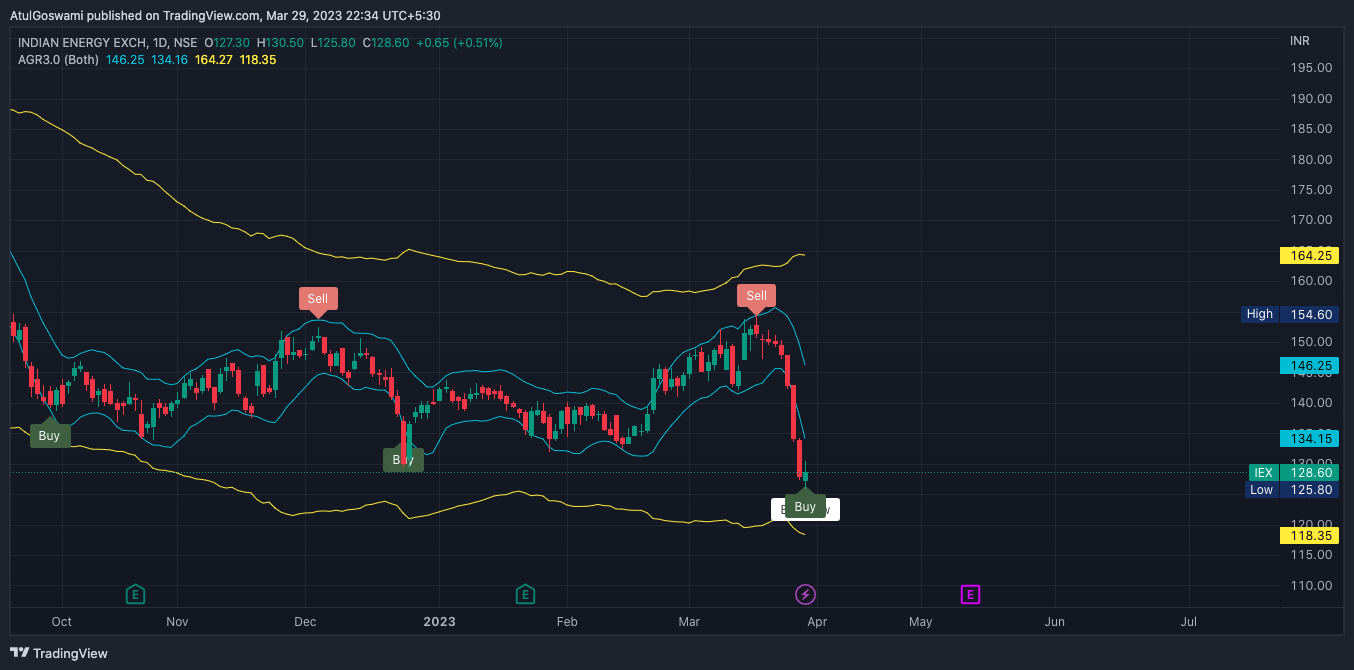Screen dimensions: 1354x670
Task: Click the Low 125.80 price label
Action: pyautogui.click(x=1292, y=490)
